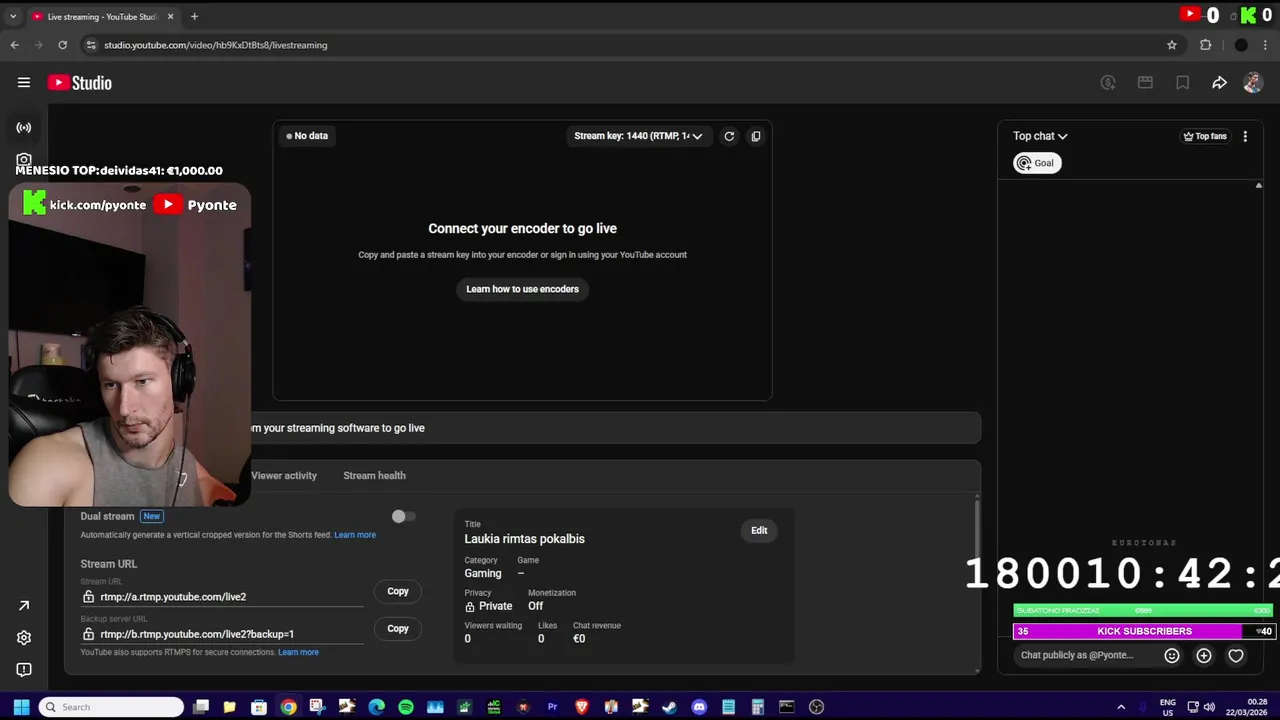The height and width of the screenshot is (720, 1280).
Task: Open the ENG US language indicator
Action: tap(1167, 707)
